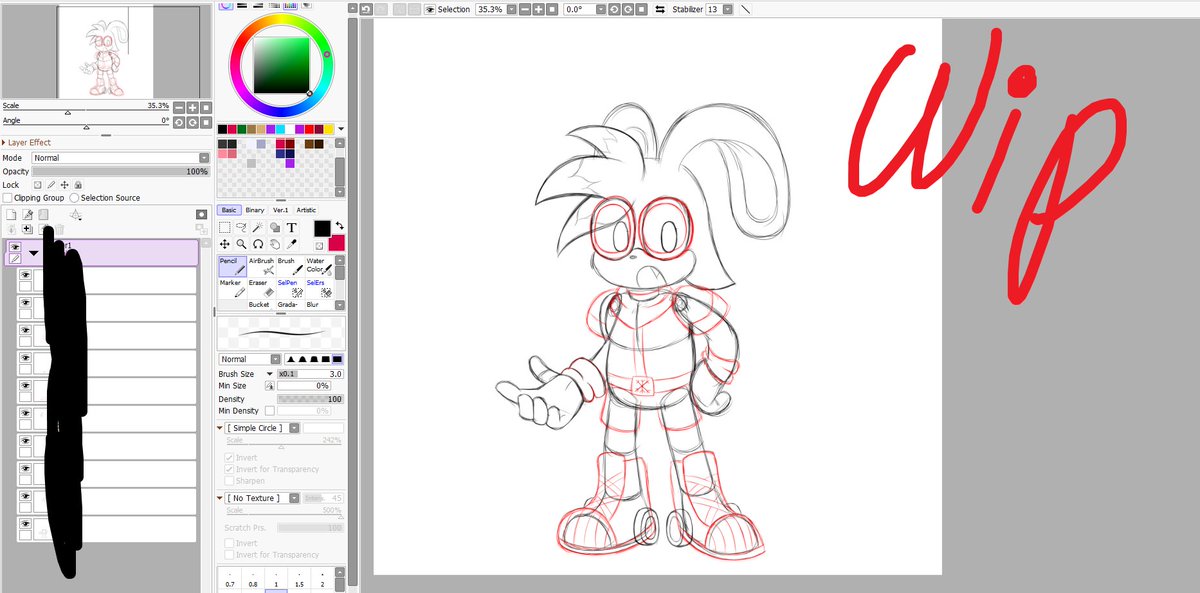Click the Density 100 slider bar
This screenshot has width=1200, height=593.
tap(310, 399)
